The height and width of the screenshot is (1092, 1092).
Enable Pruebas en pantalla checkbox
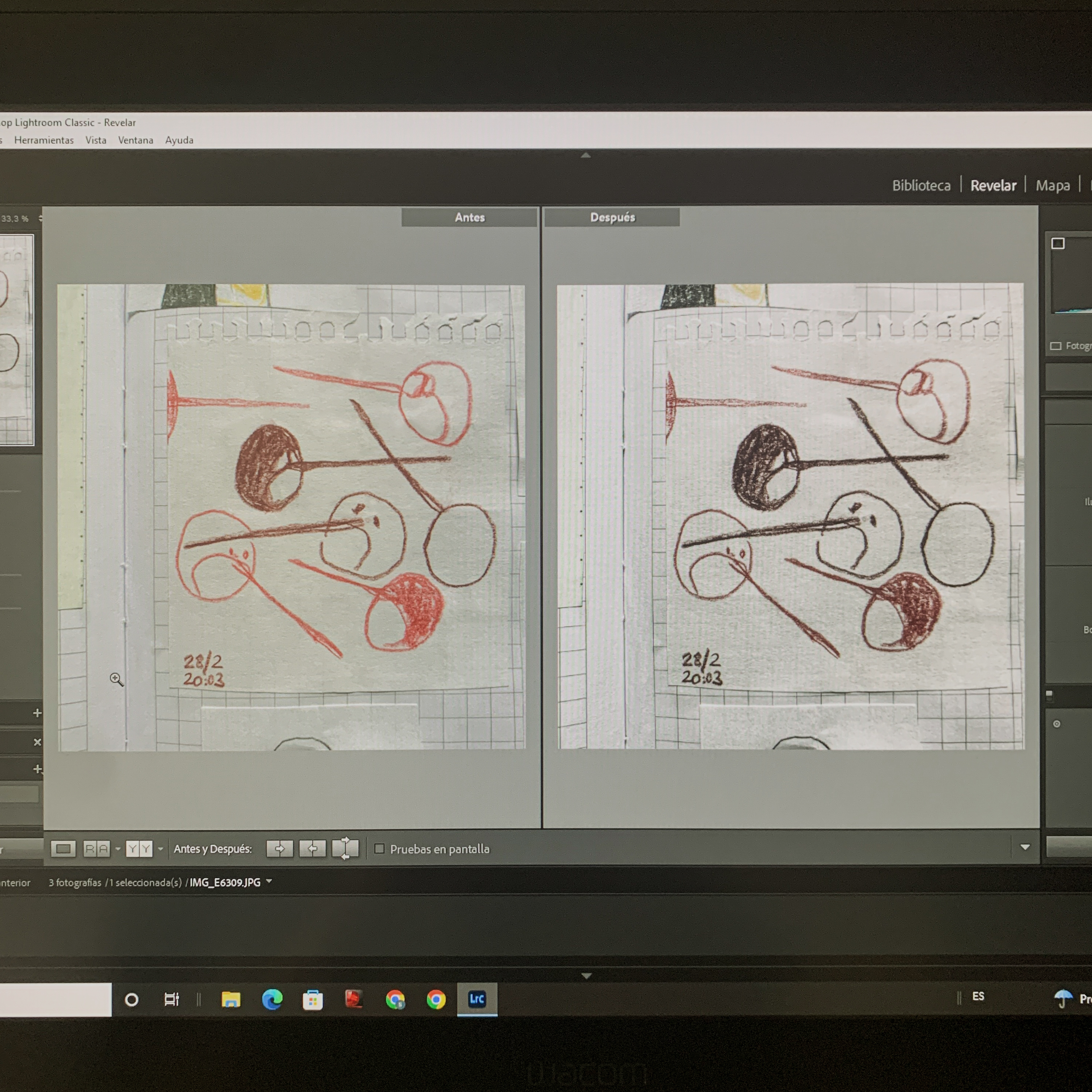pyautogui.click(x=380, y=848)
